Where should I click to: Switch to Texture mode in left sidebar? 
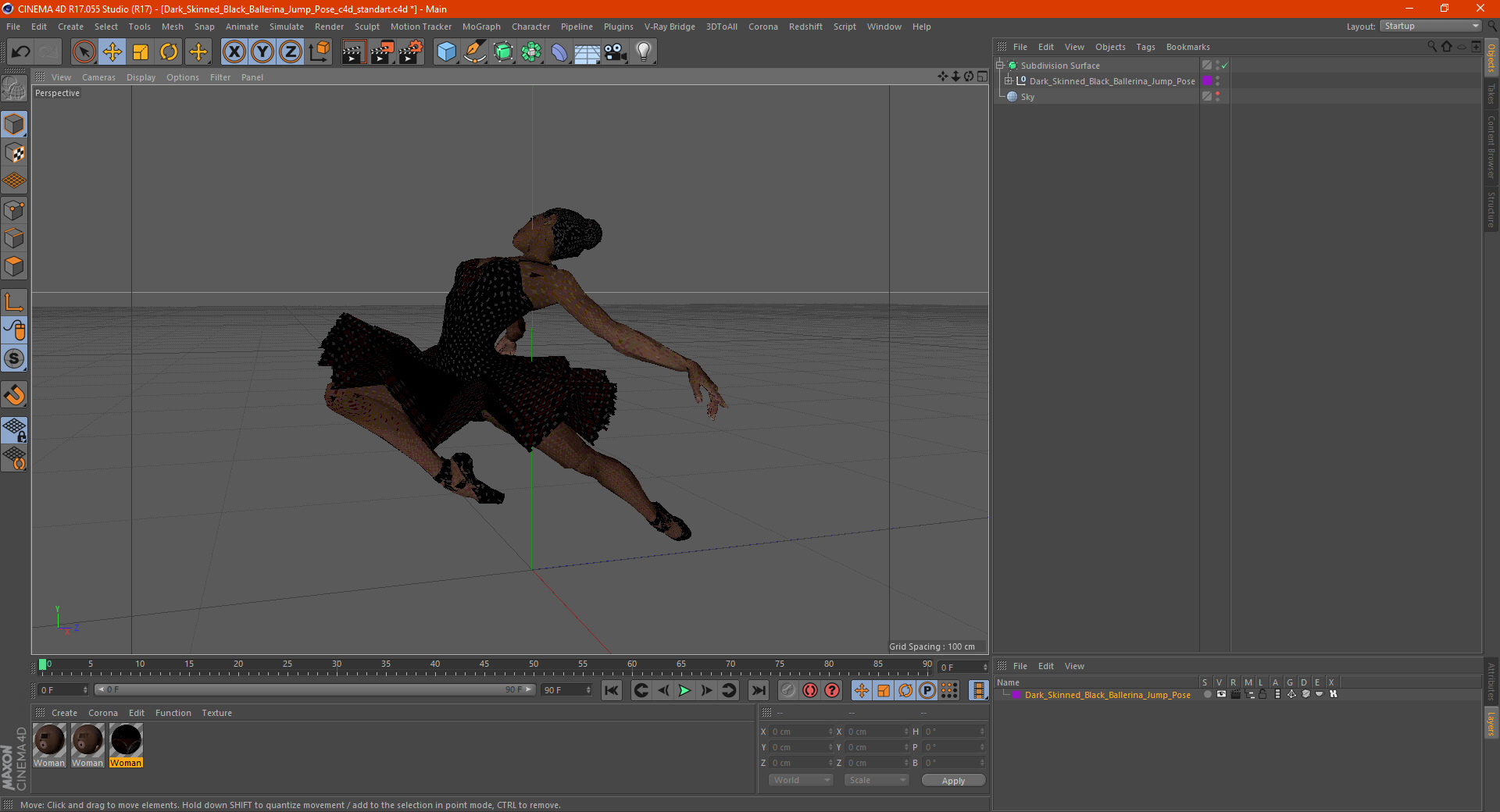point(14,152)
